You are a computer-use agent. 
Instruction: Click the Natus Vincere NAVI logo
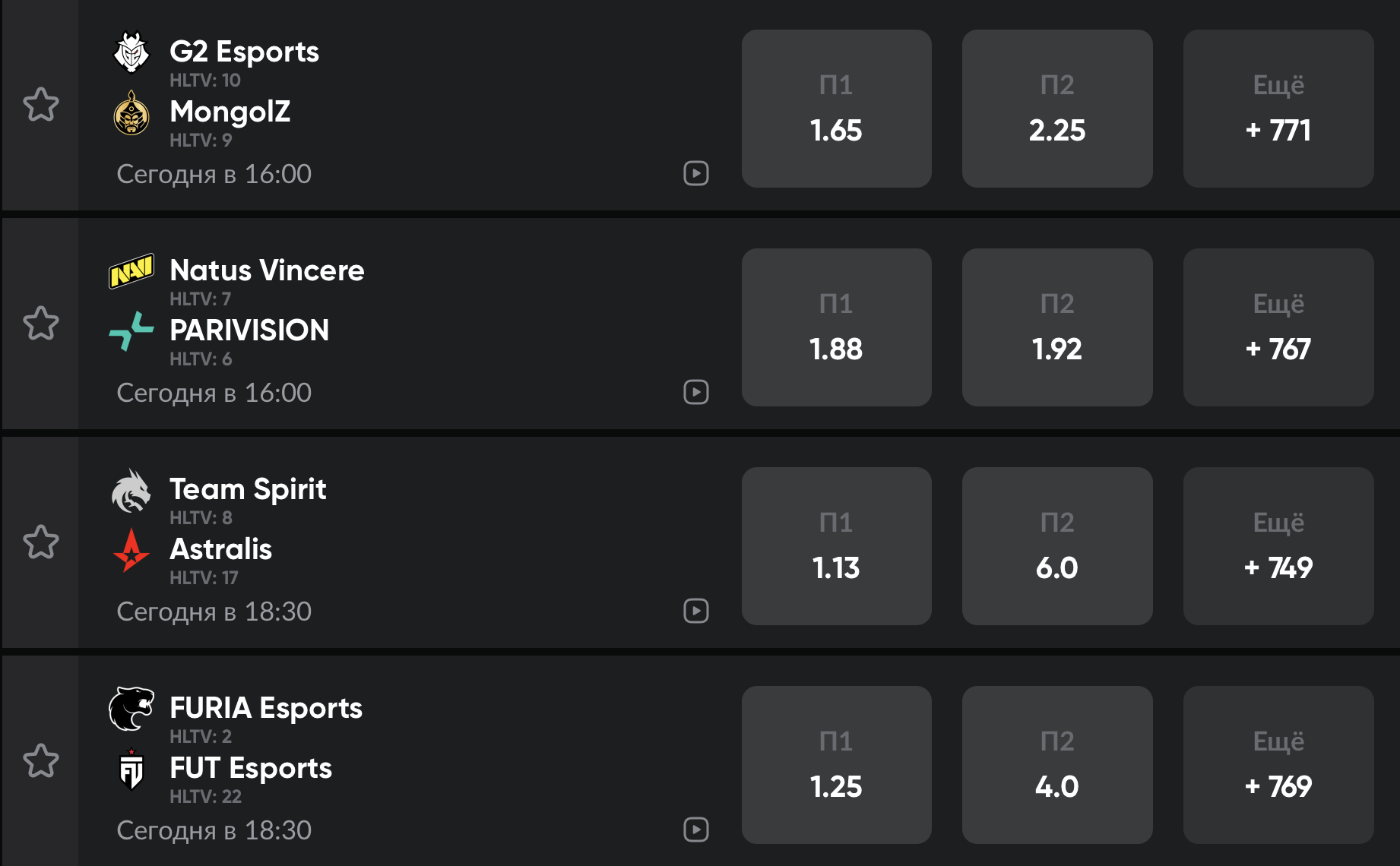tap(131, 271)
